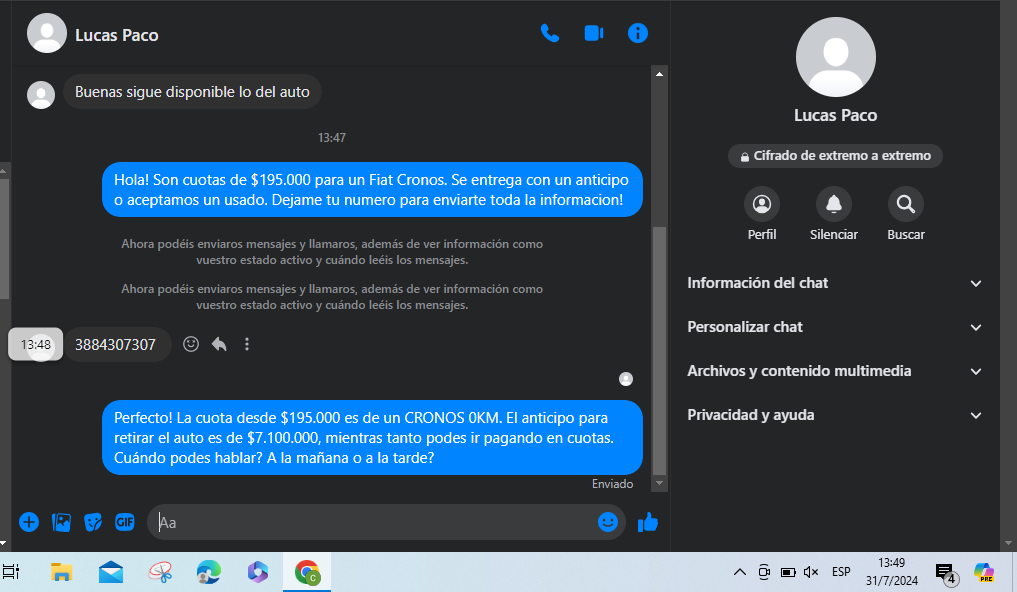The width and height of the screenshot is (1017, 592).
Task: Click the Lucas Paco name in sidebar
Action: 835,115
